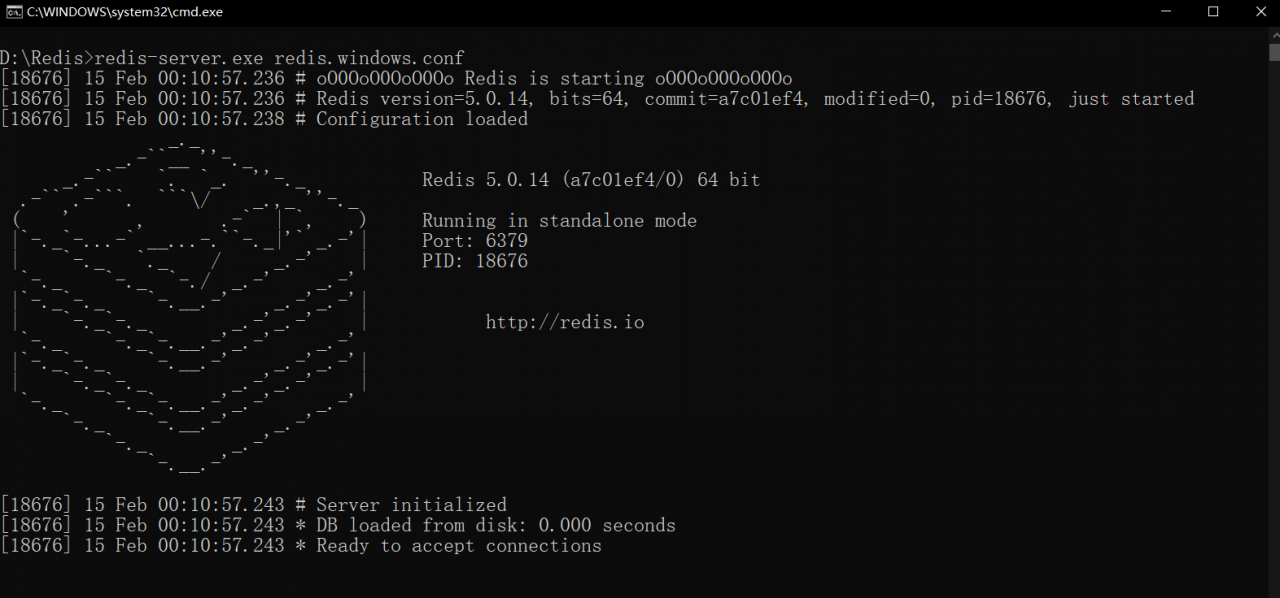This screenshot has width=1280, height=598.
Task: Click the Configuration loaded log line
Action: point(264,119)
